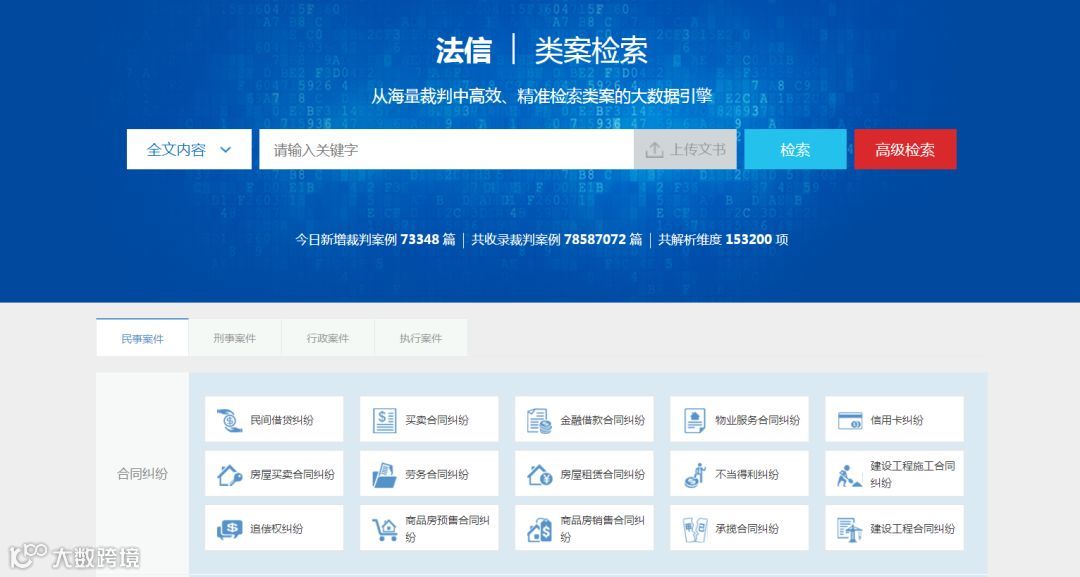Click the 法信 logo title

tap(464, 50)
